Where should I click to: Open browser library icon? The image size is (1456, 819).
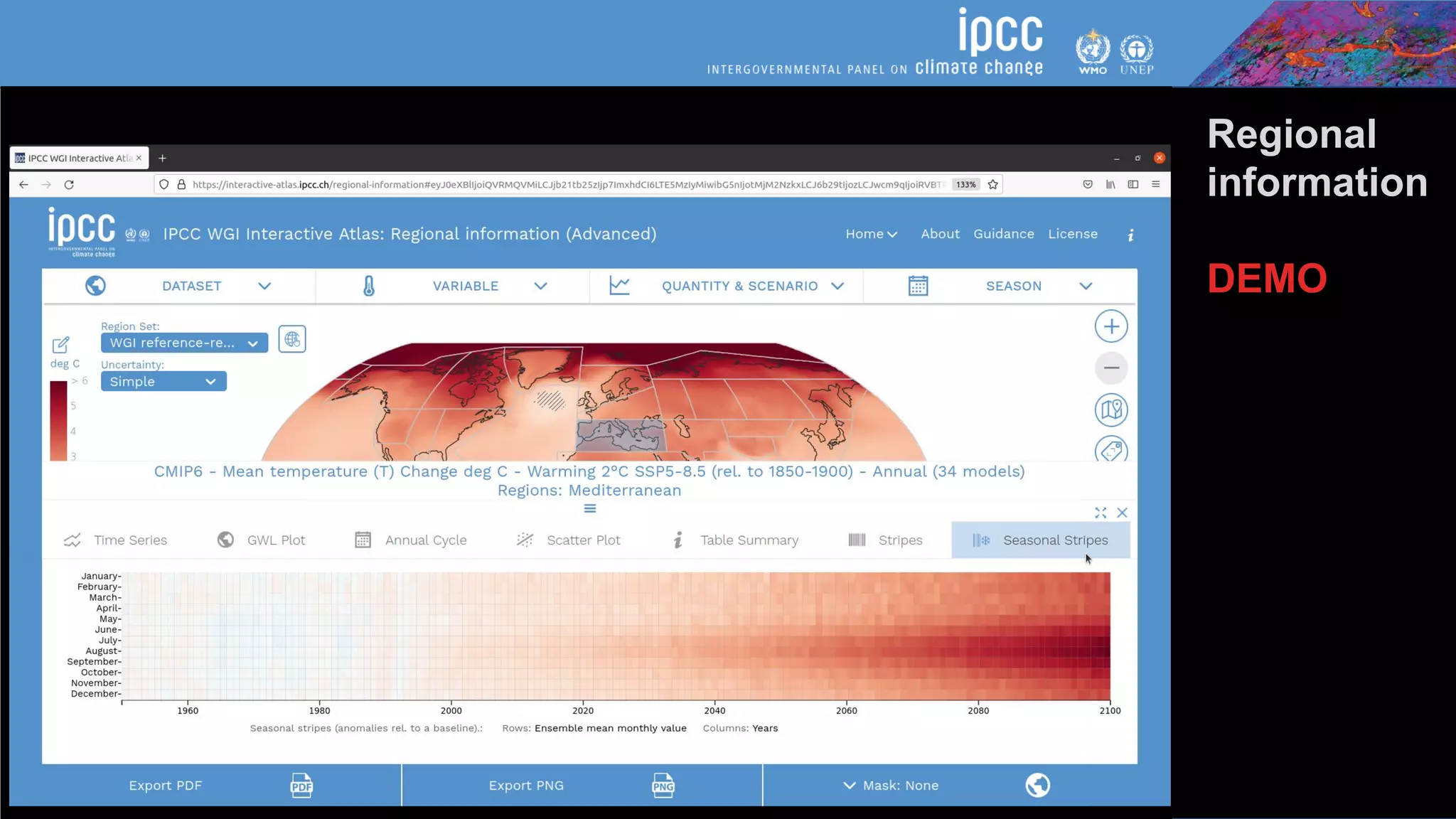1110,185
